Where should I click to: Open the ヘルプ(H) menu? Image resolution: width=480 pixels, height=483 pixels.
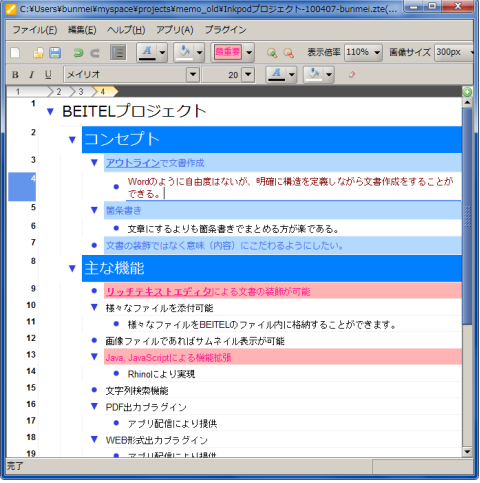pyautogui.click(x=126, y=30)
